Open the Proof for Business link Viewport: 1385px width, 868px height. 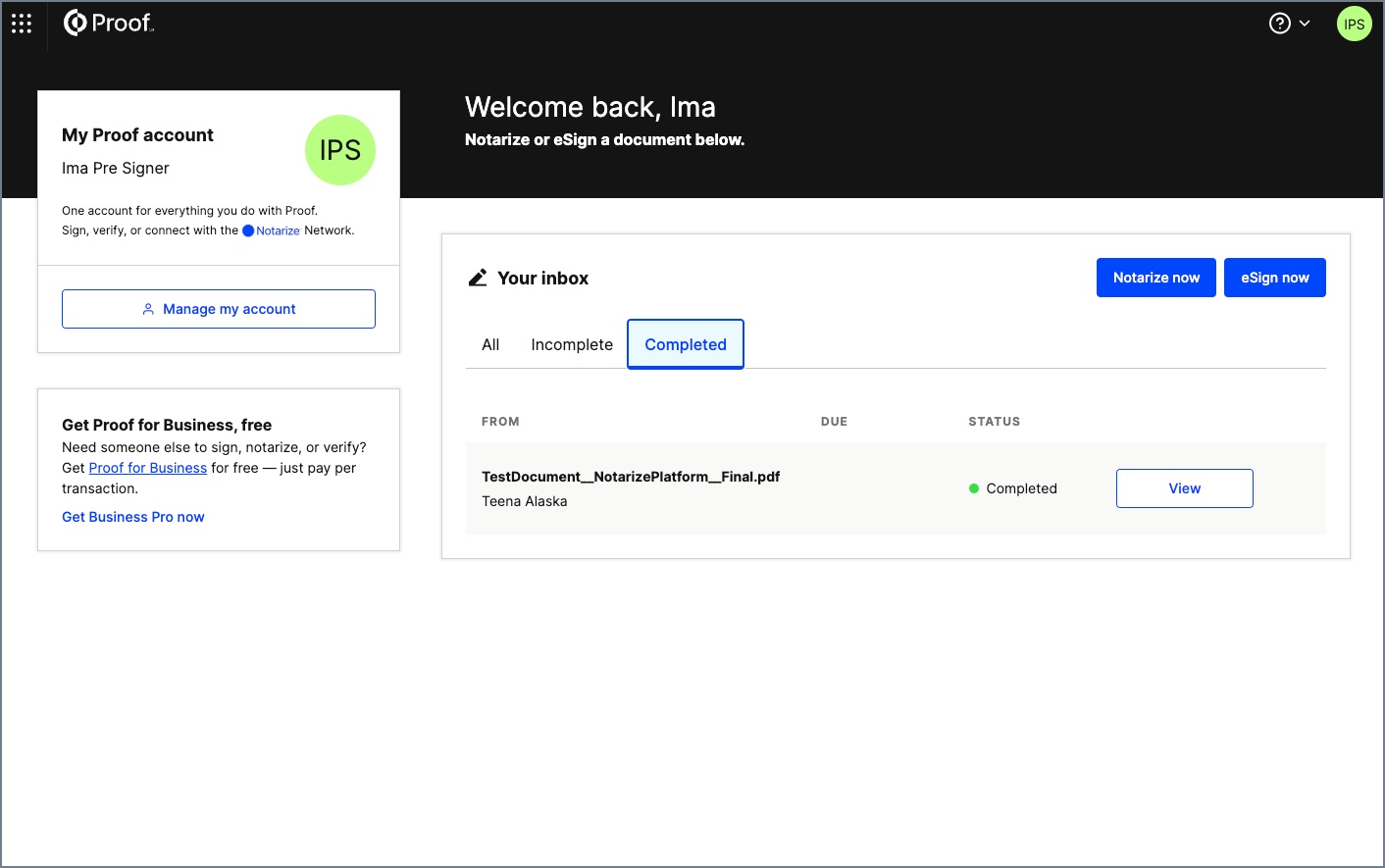147,467
